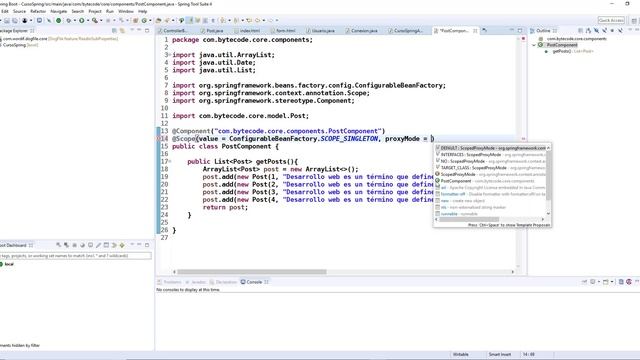This screenshot has width=640, height=360.
Task: Click the Collapse All icon in Package Explorer
Action: [x=114, y=31]
